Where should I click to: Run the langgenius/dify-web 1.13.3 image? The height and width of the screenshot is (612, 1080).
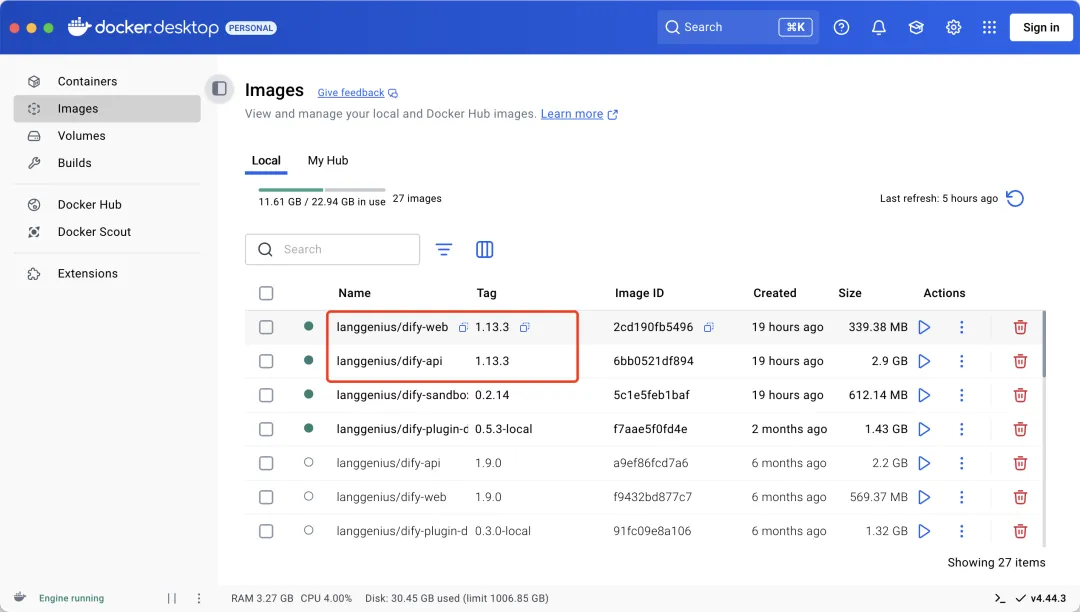[924, 327]
